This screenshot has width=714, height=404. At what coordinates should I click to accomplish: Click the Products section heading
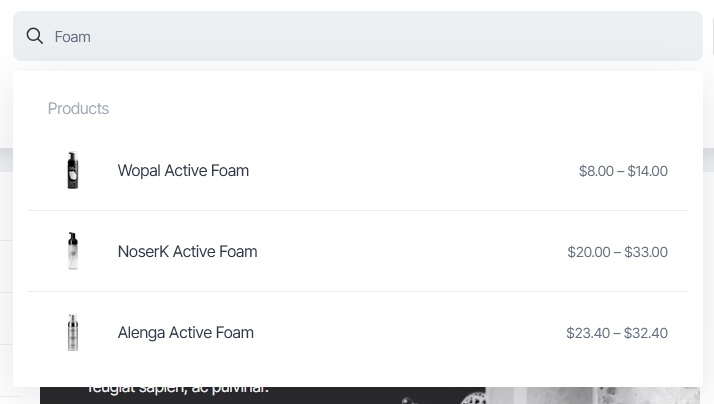pos(78,108)
